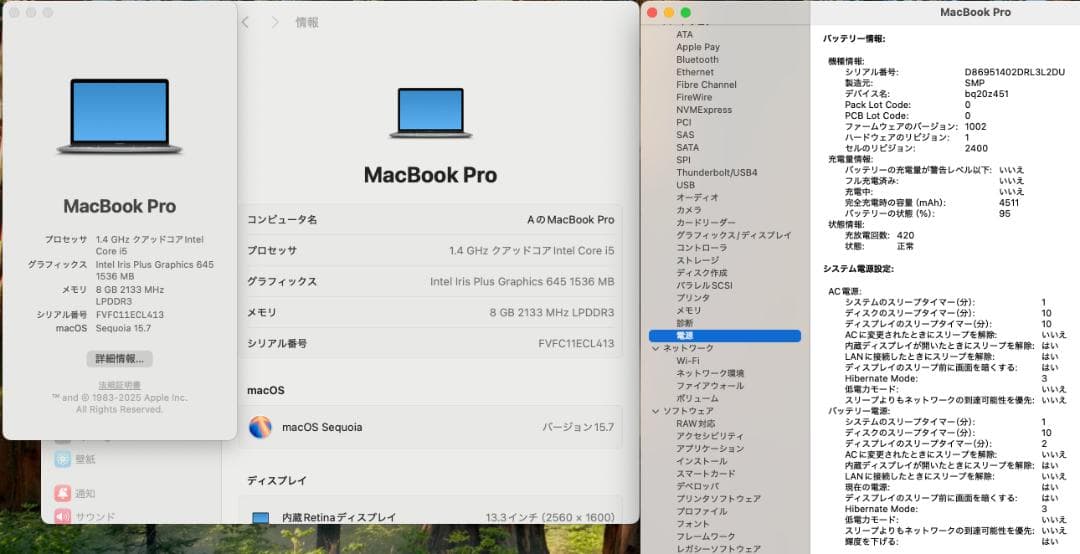Click device name bq20z451

(986, 94)
